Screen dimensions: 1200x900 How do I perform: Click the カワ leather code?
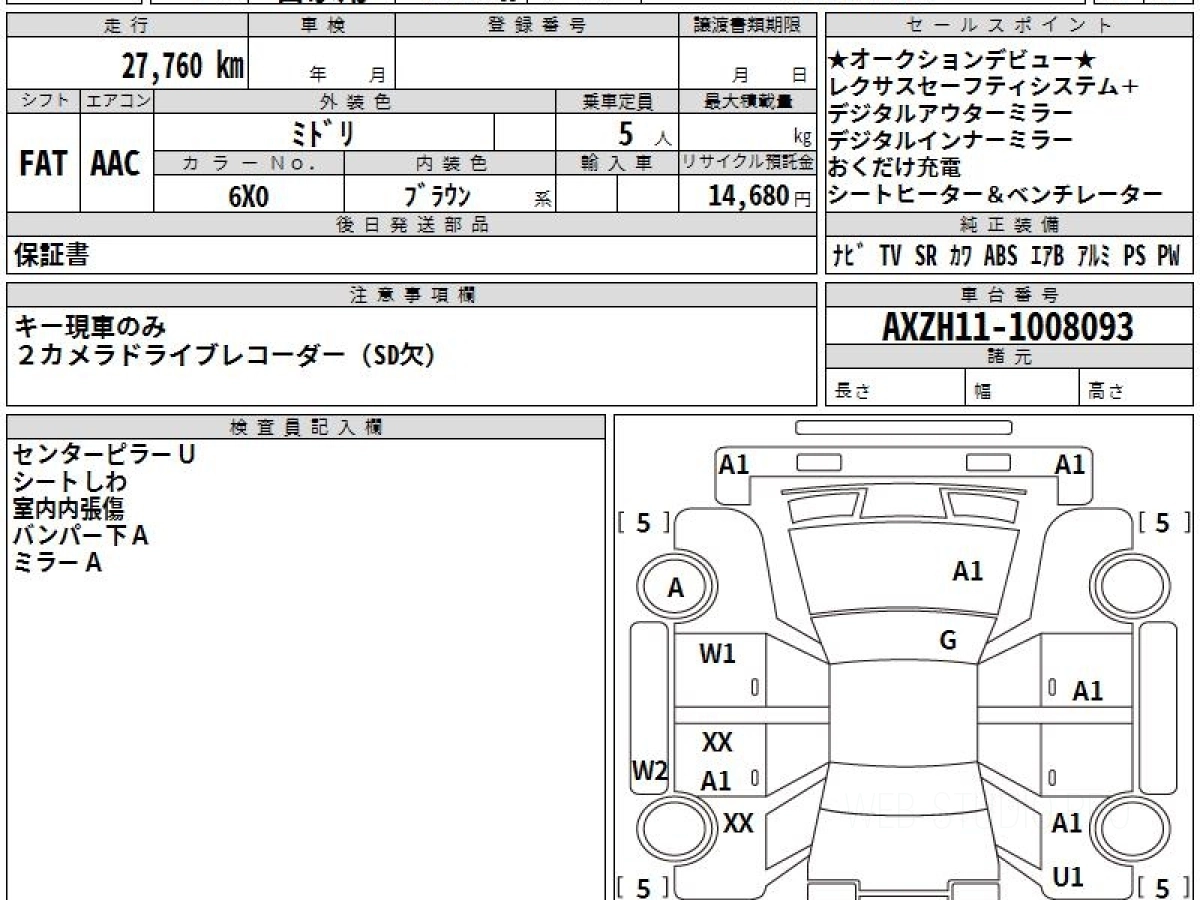click(961, 256)
